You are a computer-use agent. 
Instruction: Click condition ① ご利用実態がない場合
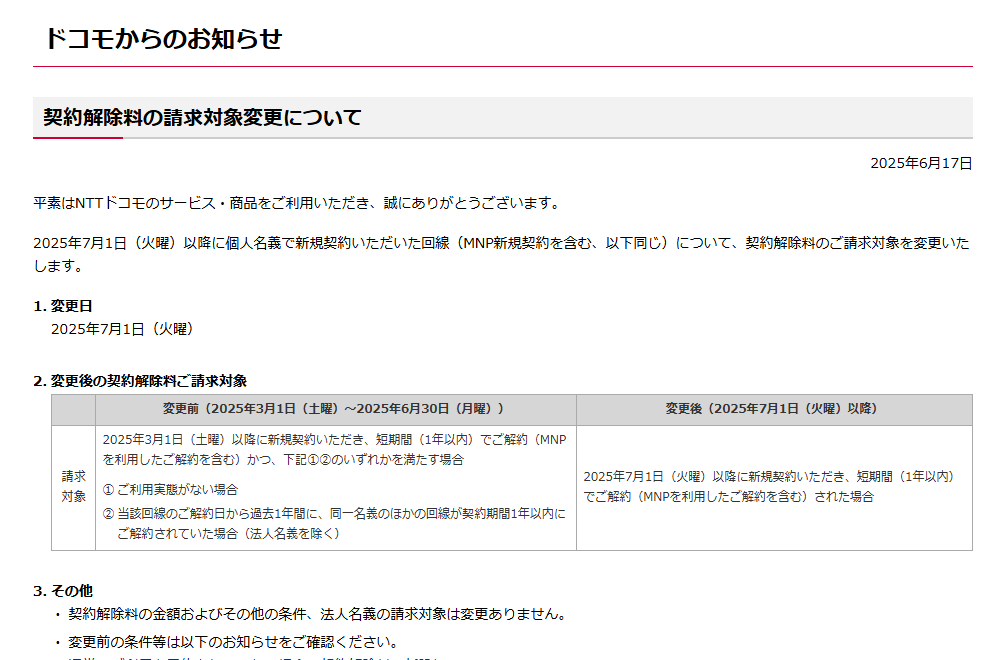tap(170, 489)
